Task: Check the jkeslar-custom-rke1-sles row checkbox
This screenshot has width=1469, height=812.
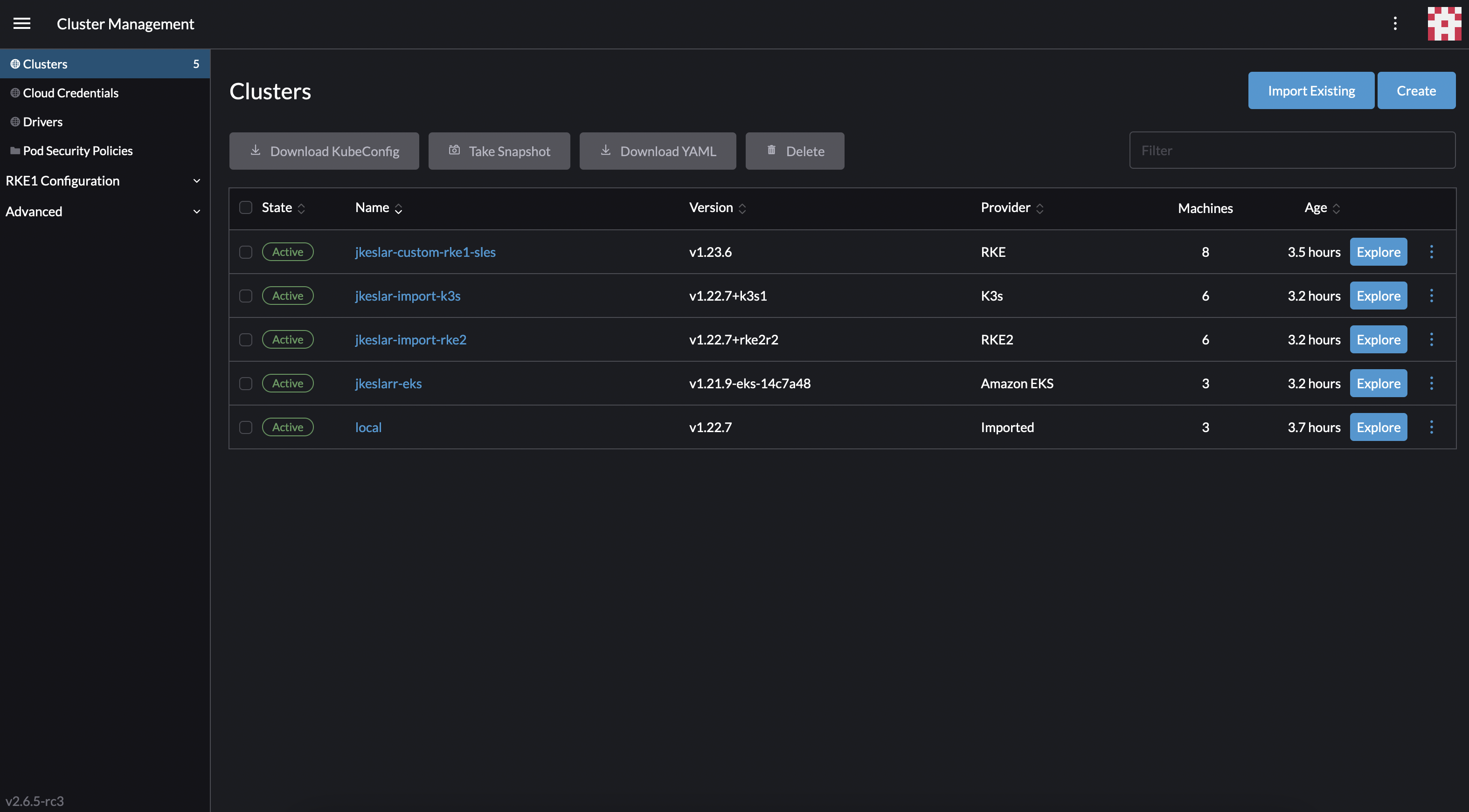Action: point(246,252)
